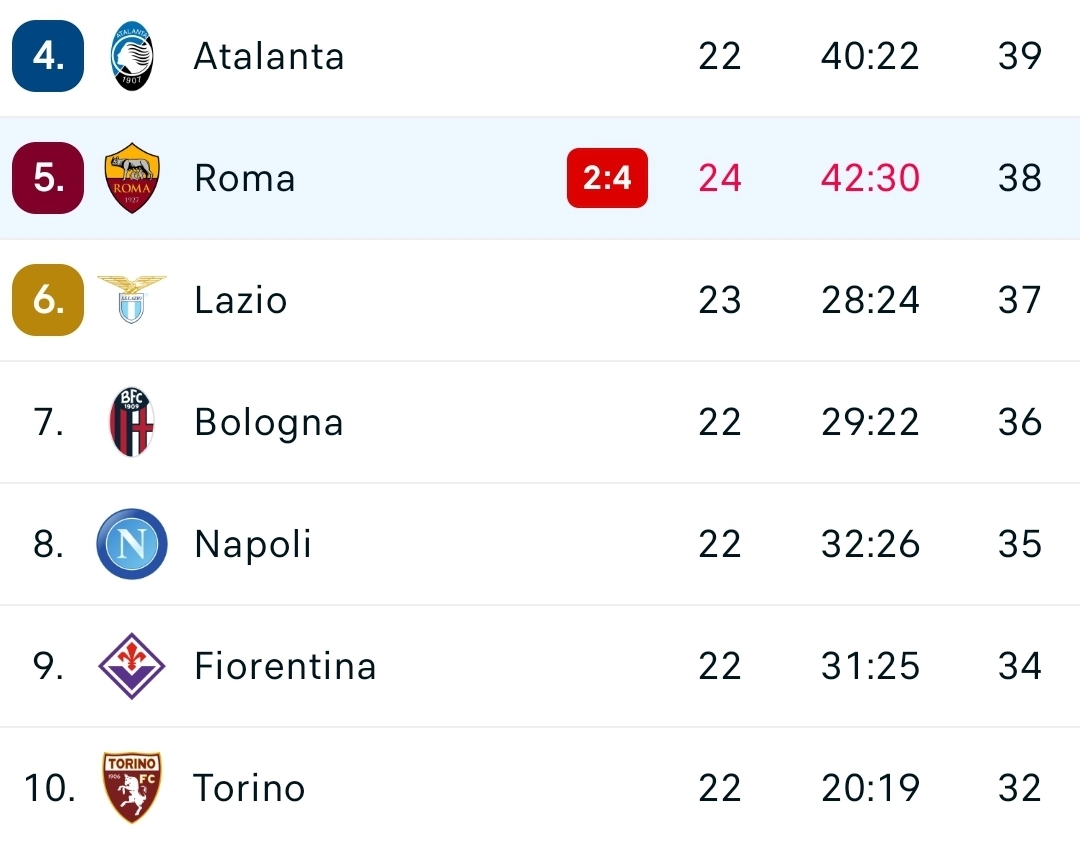Screen dimensions: 1080x848
Task: Click Torino's matches played count 22
Action: 720,788
